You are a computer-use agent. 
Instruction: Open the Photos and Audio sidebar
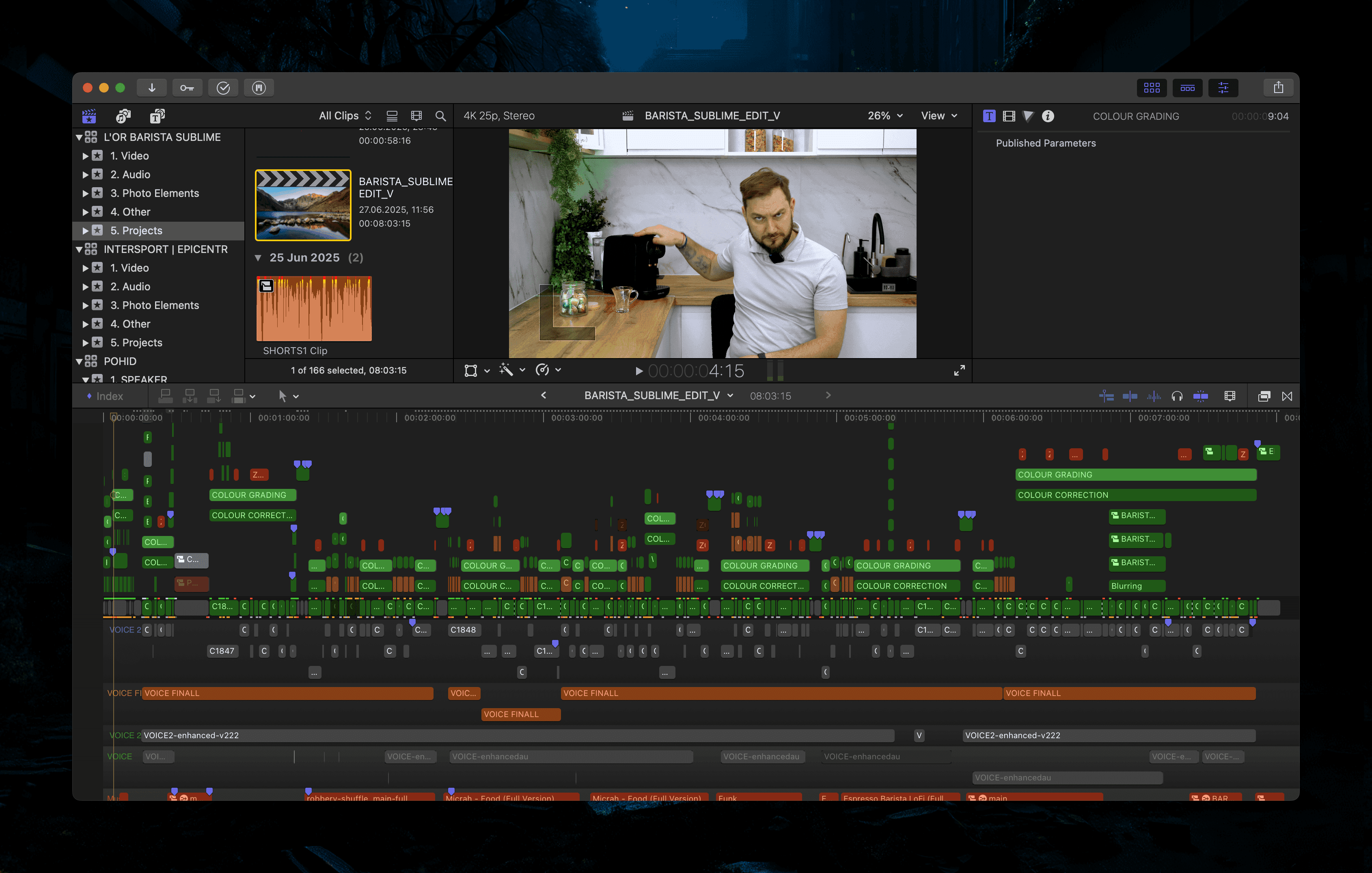point(123,116)
